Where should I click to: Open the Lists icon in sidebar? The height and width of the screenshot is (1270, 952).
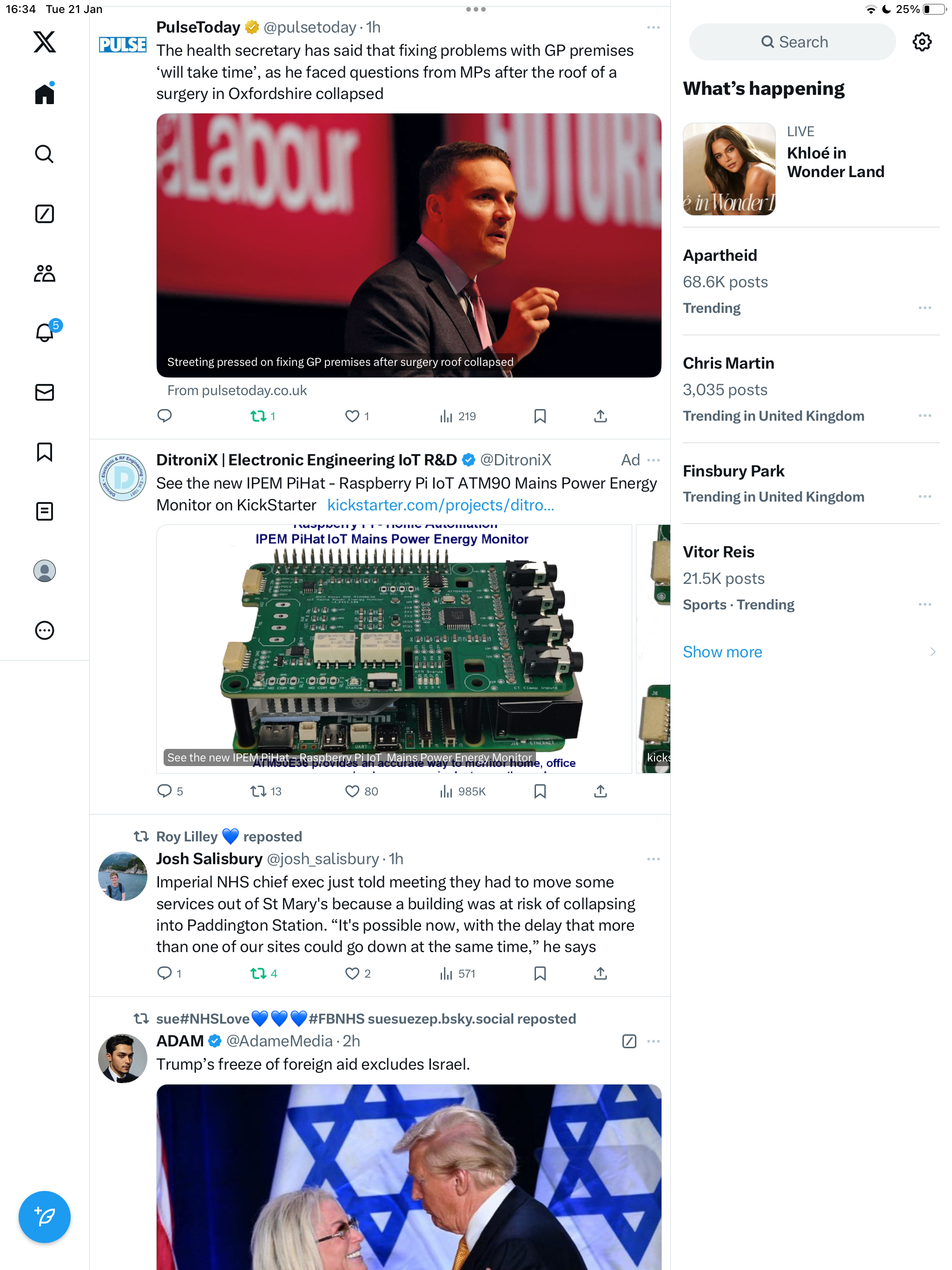[x=44, y=511]
